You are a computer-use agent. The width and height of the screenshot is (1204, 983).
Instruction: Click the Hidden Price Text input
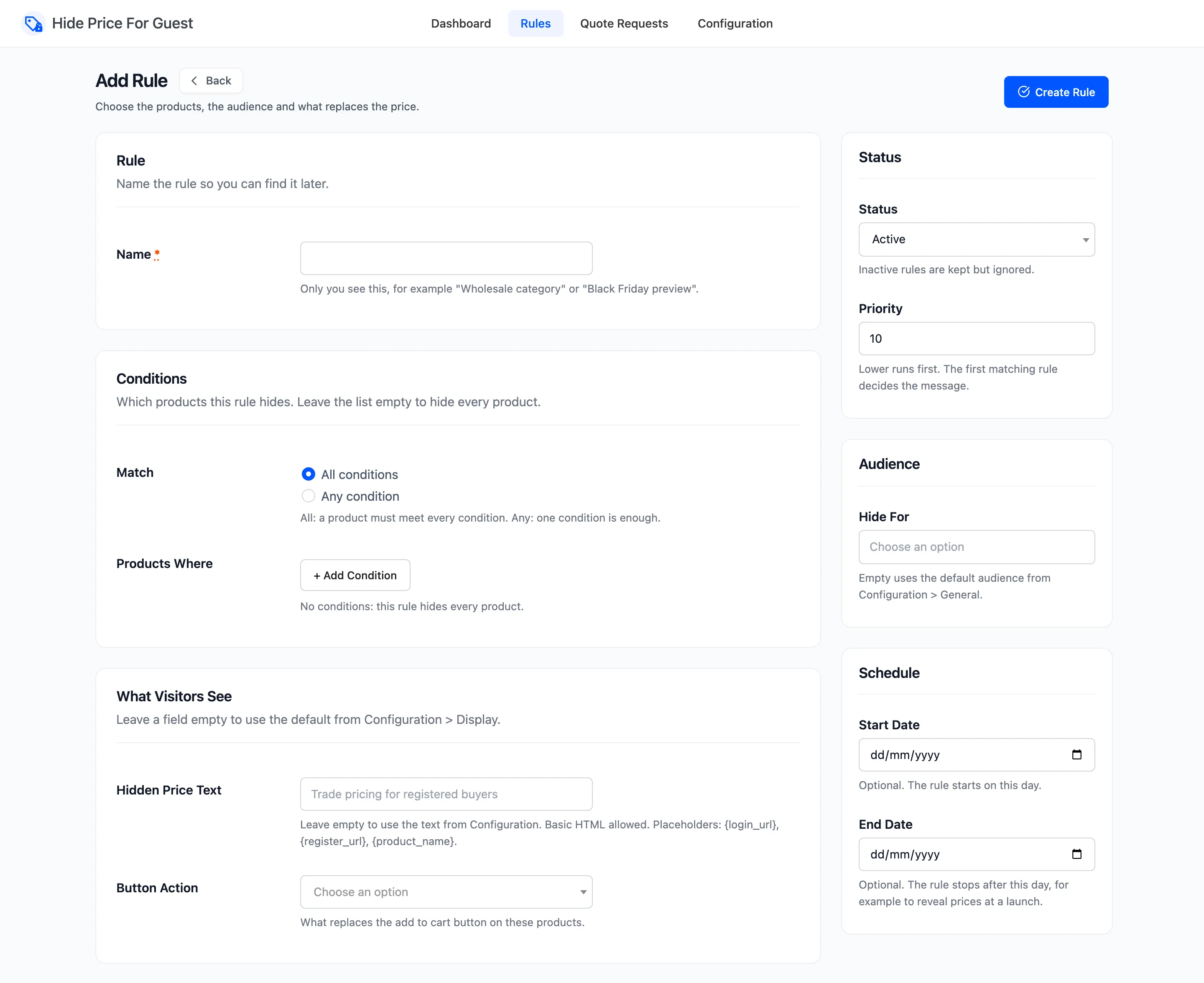(446, 794)
